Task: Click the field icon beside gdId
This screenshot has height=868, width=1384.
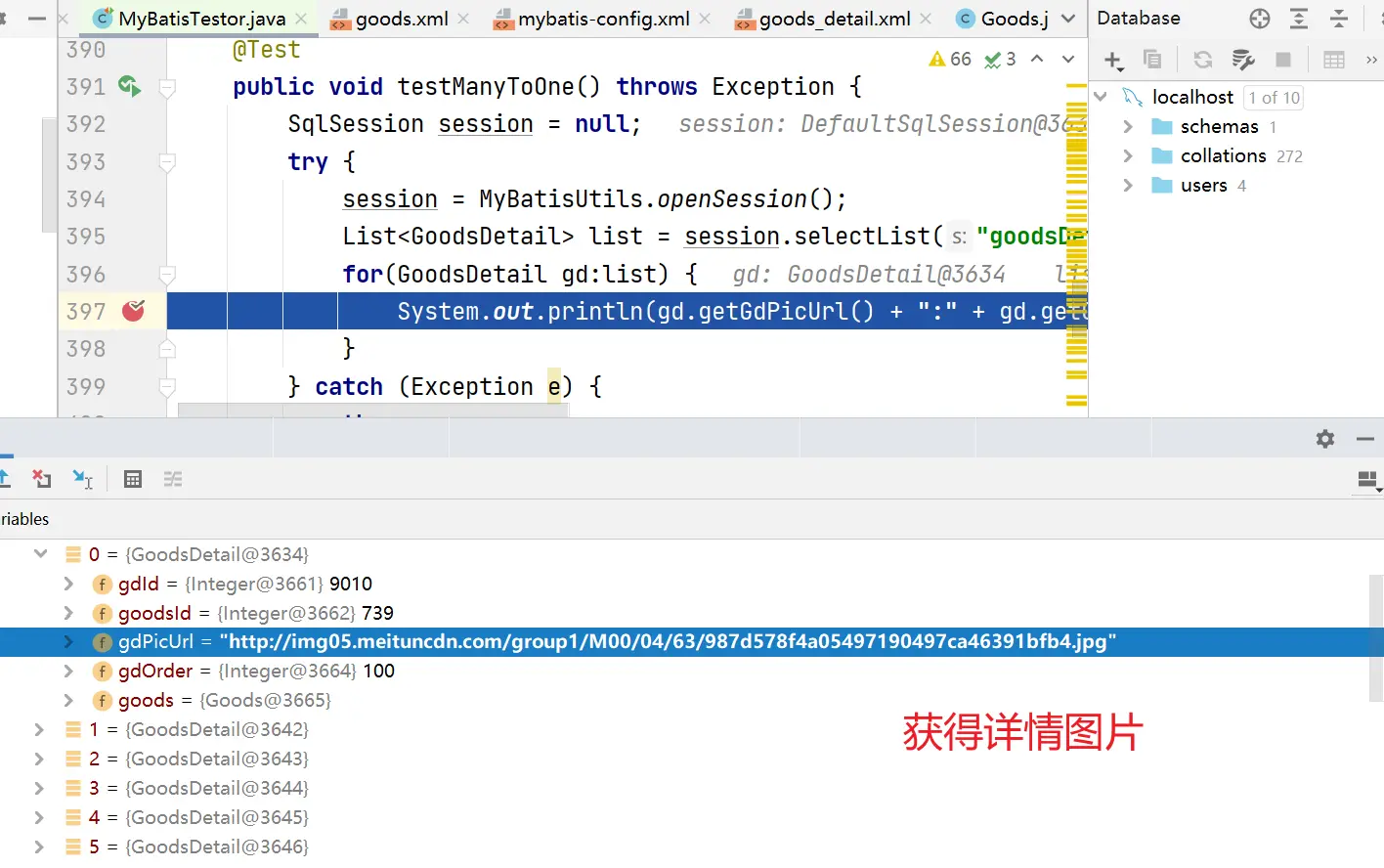Action: tap(102, 585)
